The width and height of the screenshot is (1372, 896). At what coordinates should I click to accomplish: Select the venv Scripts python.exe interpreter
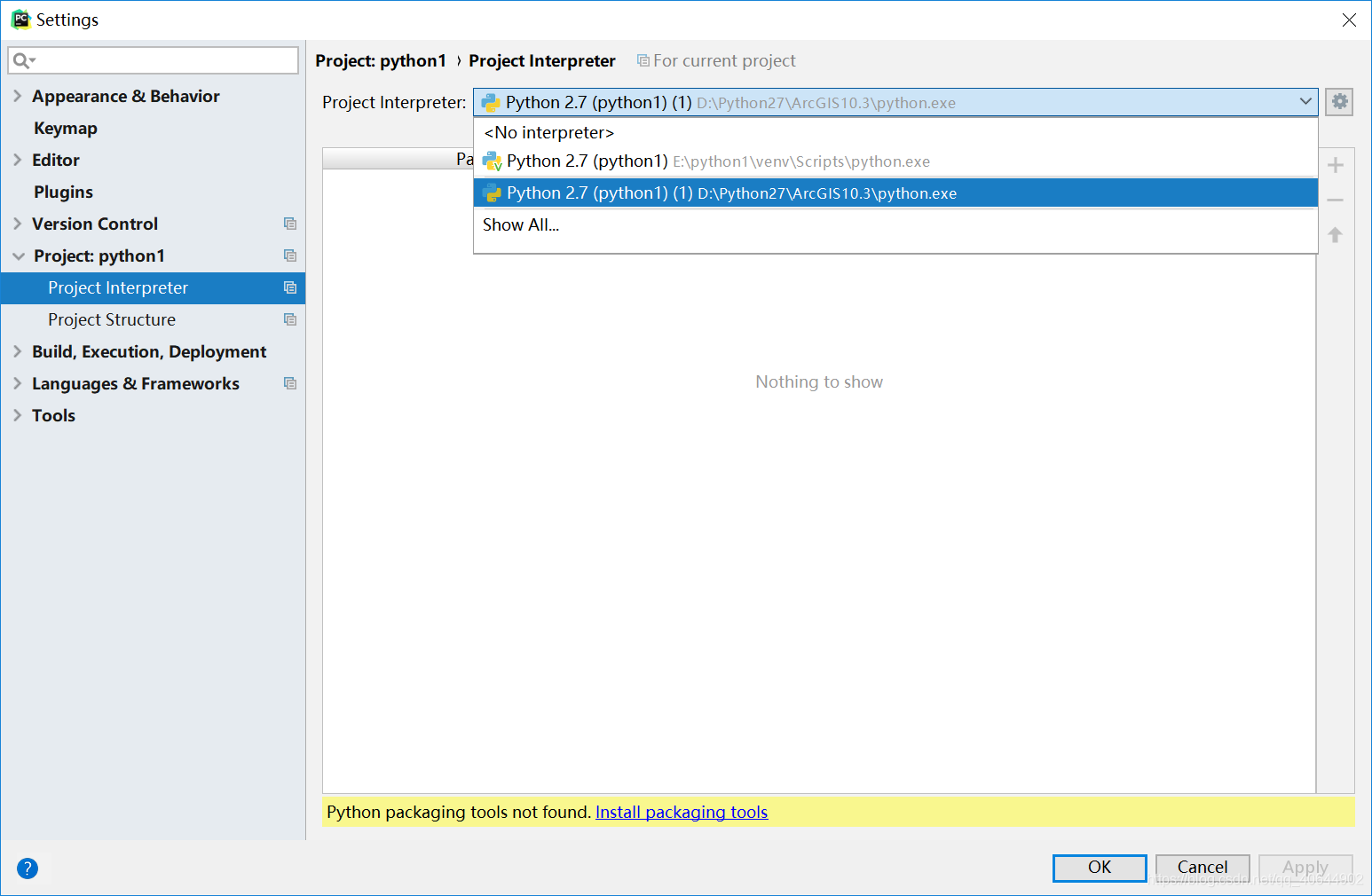click(895, 161)
